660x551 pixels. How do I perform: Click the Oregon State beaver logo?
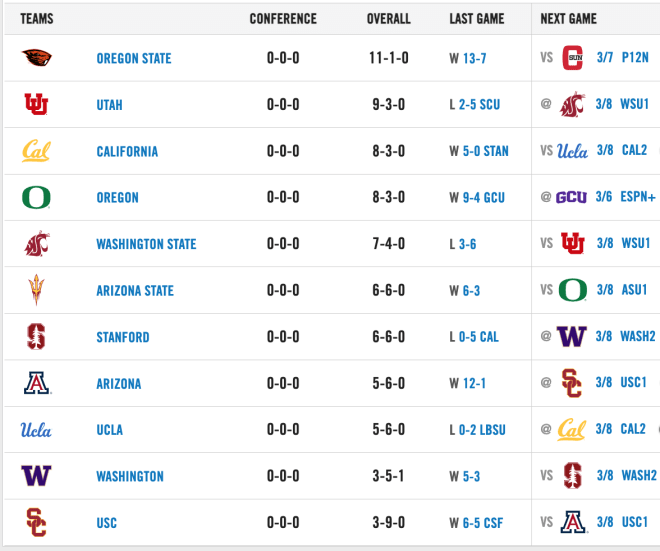tap(37, 58)
